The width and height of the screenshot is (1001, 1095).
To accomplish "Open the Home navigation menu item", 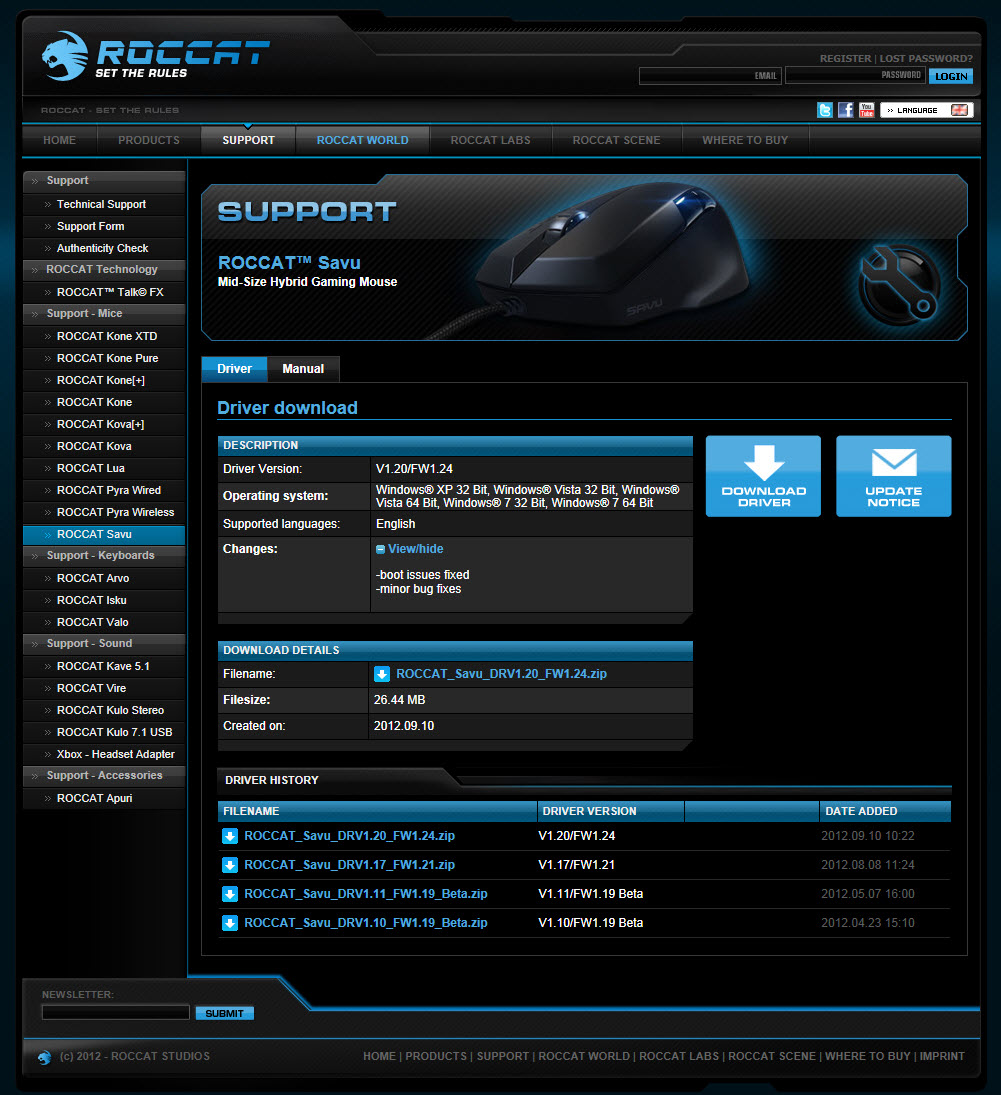I will tap(59, 140).
